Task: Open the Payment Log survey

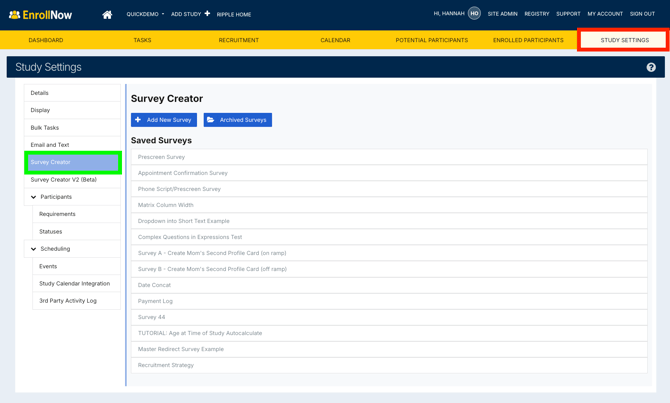Action: click(x=155, y=301)
